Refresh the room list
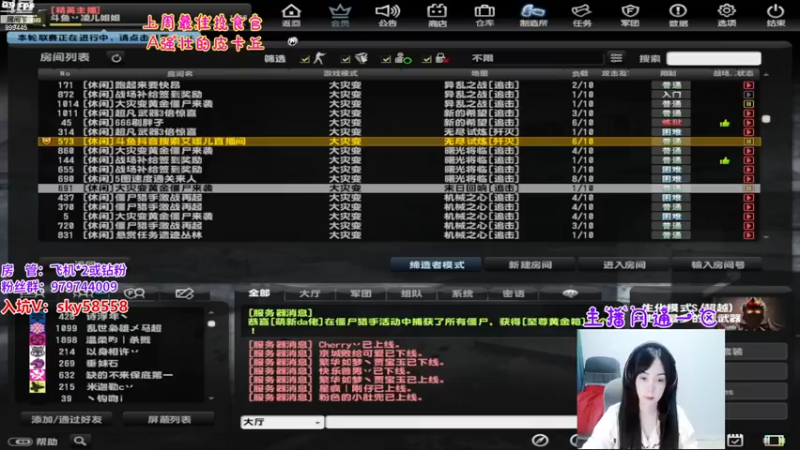The image size is (800, 450). (x=116, y=58)
